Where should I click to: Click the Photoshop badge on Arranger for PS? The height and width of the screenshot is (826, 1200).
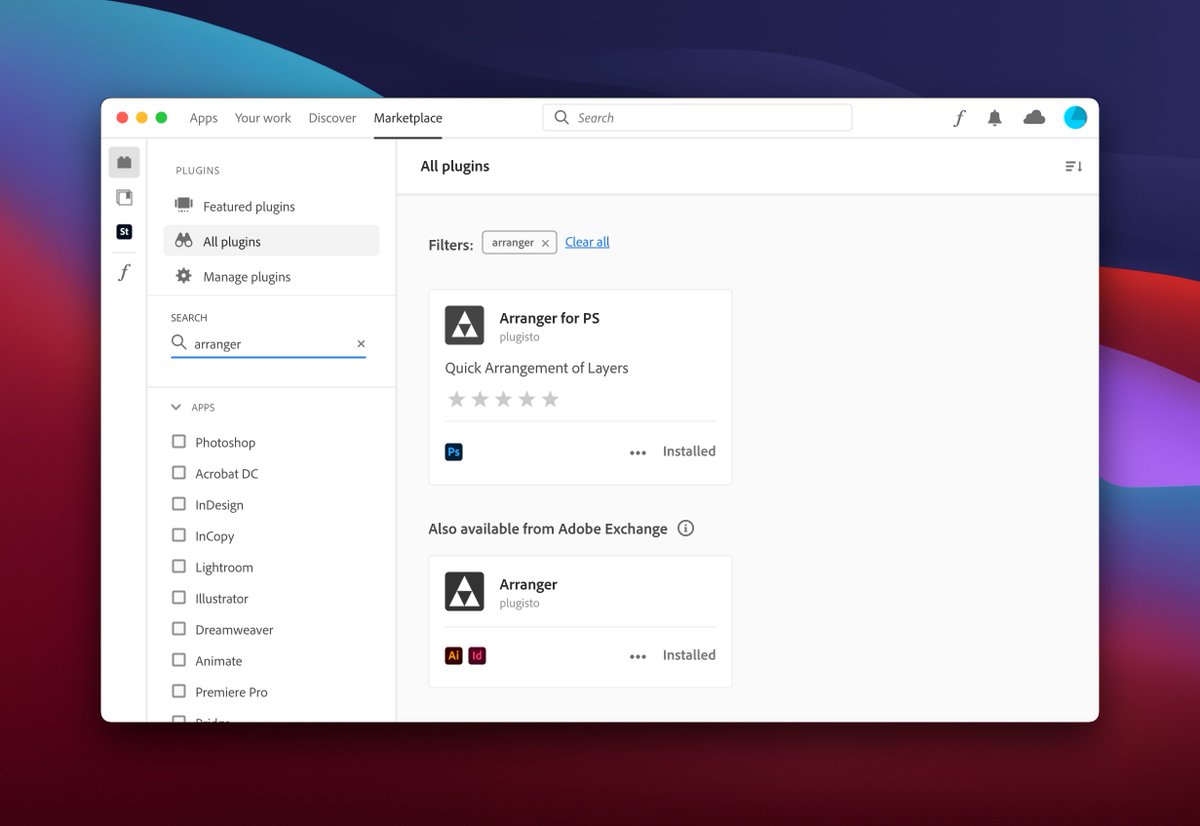pos(454,452)
